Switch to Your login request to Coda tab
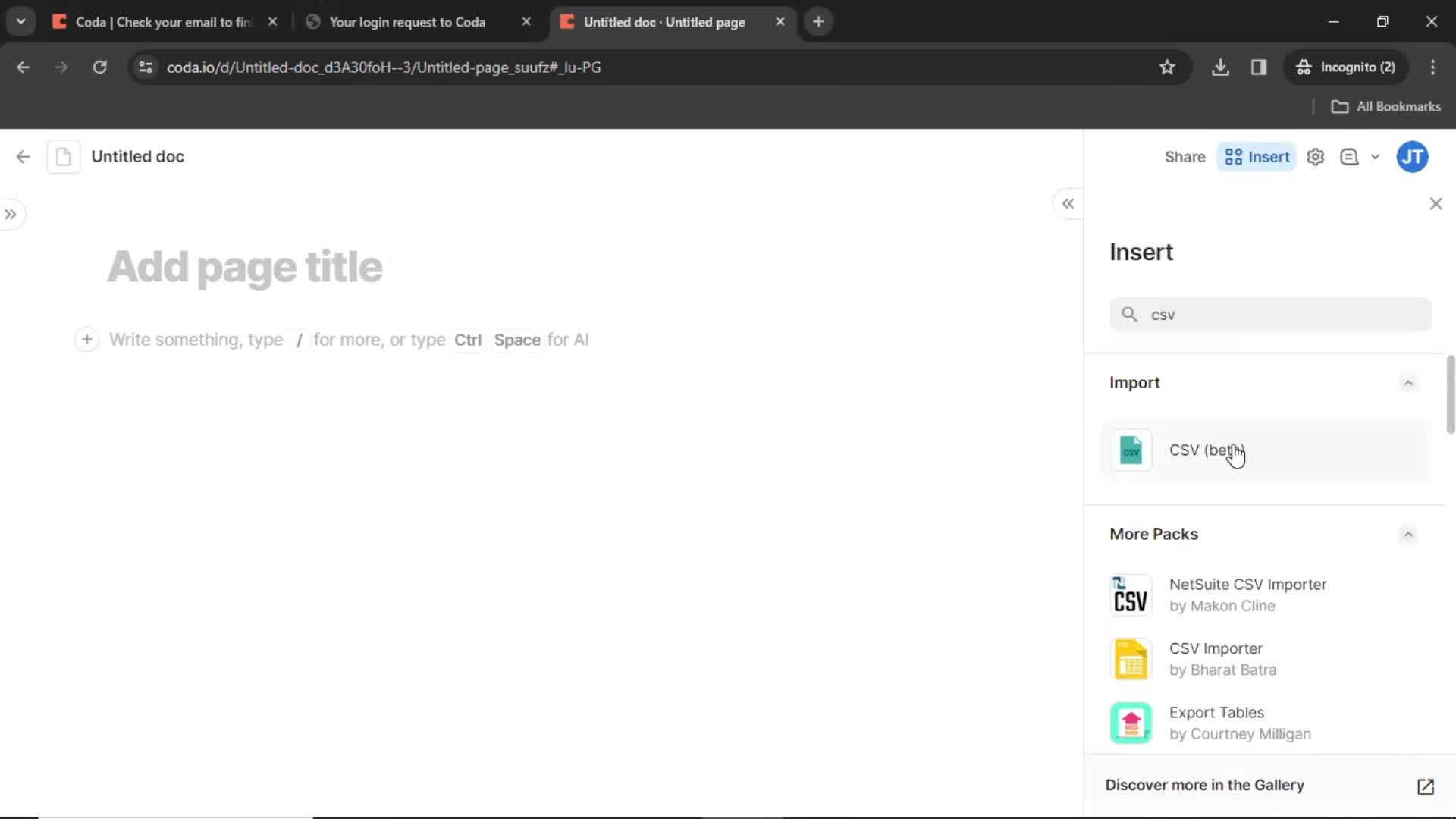The height and width of the screenshot is (819, 1456). click(406, 22)
